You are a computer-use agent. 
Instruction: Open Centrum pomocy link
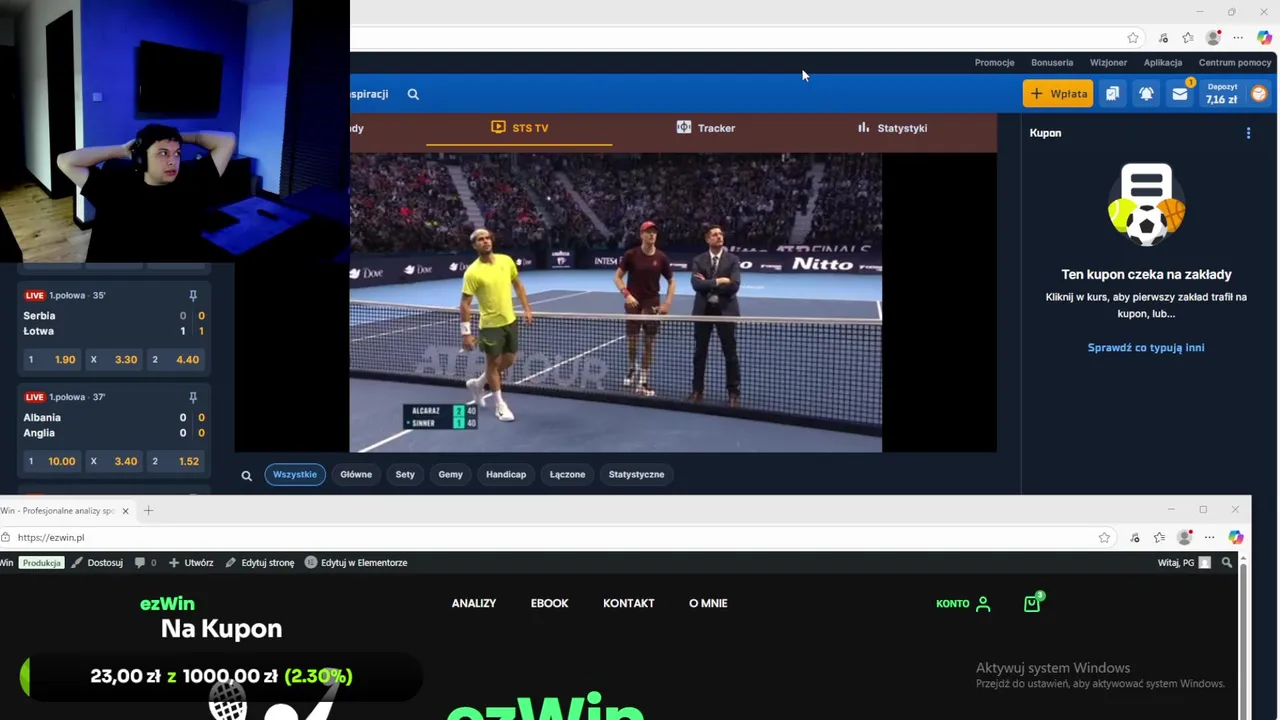click(x=1235, y=62)
